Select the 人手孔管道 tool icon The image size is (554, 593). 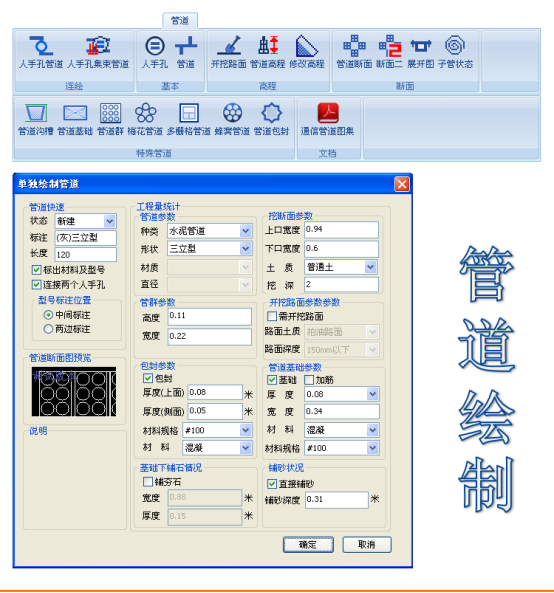pyautogui.click(x=41, y=46)
